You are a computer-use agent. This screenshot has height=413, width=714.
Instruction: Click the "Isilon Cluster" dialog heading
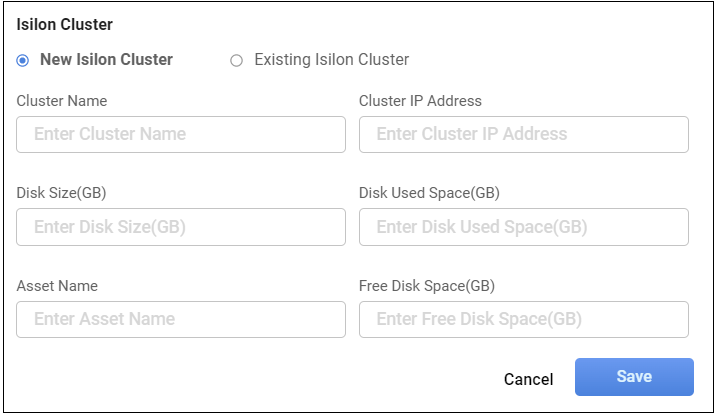click(65, 24)
